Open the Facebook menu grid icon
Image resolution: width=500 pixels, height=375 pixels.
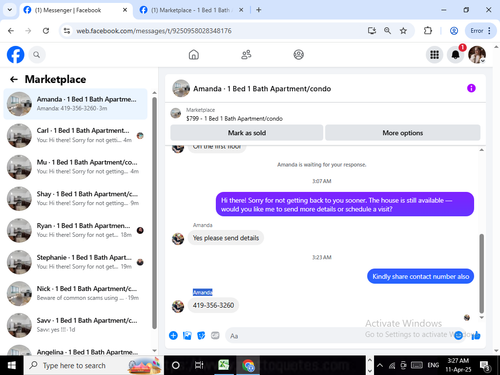(434, 55)
